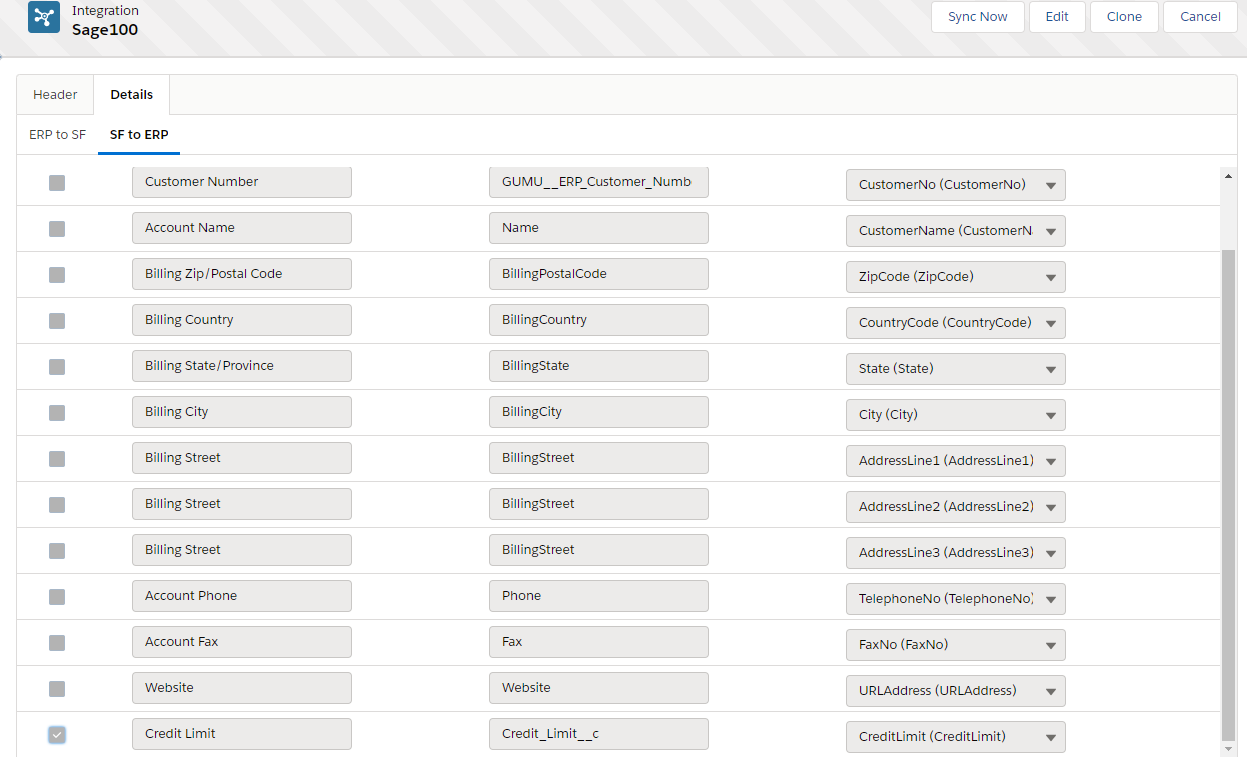This screenshot has width=1247, height=757.
Task: Click the BillingPostalCode field
Action: (x=598, y=274)
